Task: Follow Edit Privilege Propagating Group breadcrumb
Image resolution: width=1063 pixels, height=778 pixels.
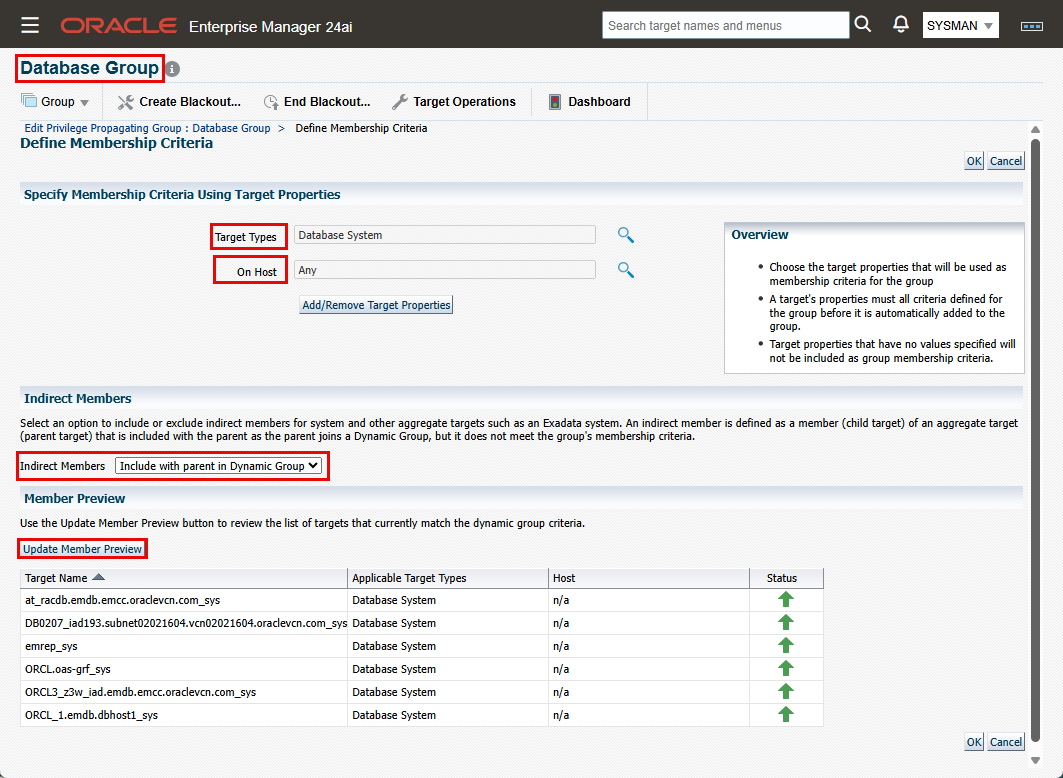Action: pyautogui.click(x=146, y=128)
